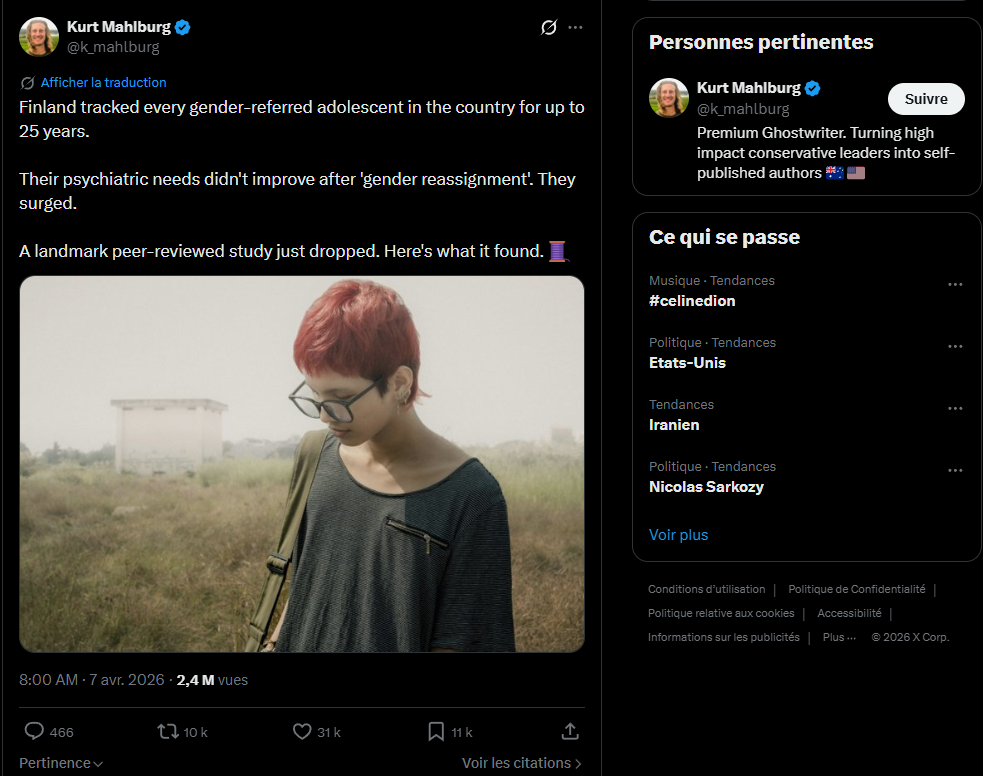Image resolution: width=983 pixels, height=776 pixels.
Task: Click the Grok icon on the post
Action: [x=548, y=28]
